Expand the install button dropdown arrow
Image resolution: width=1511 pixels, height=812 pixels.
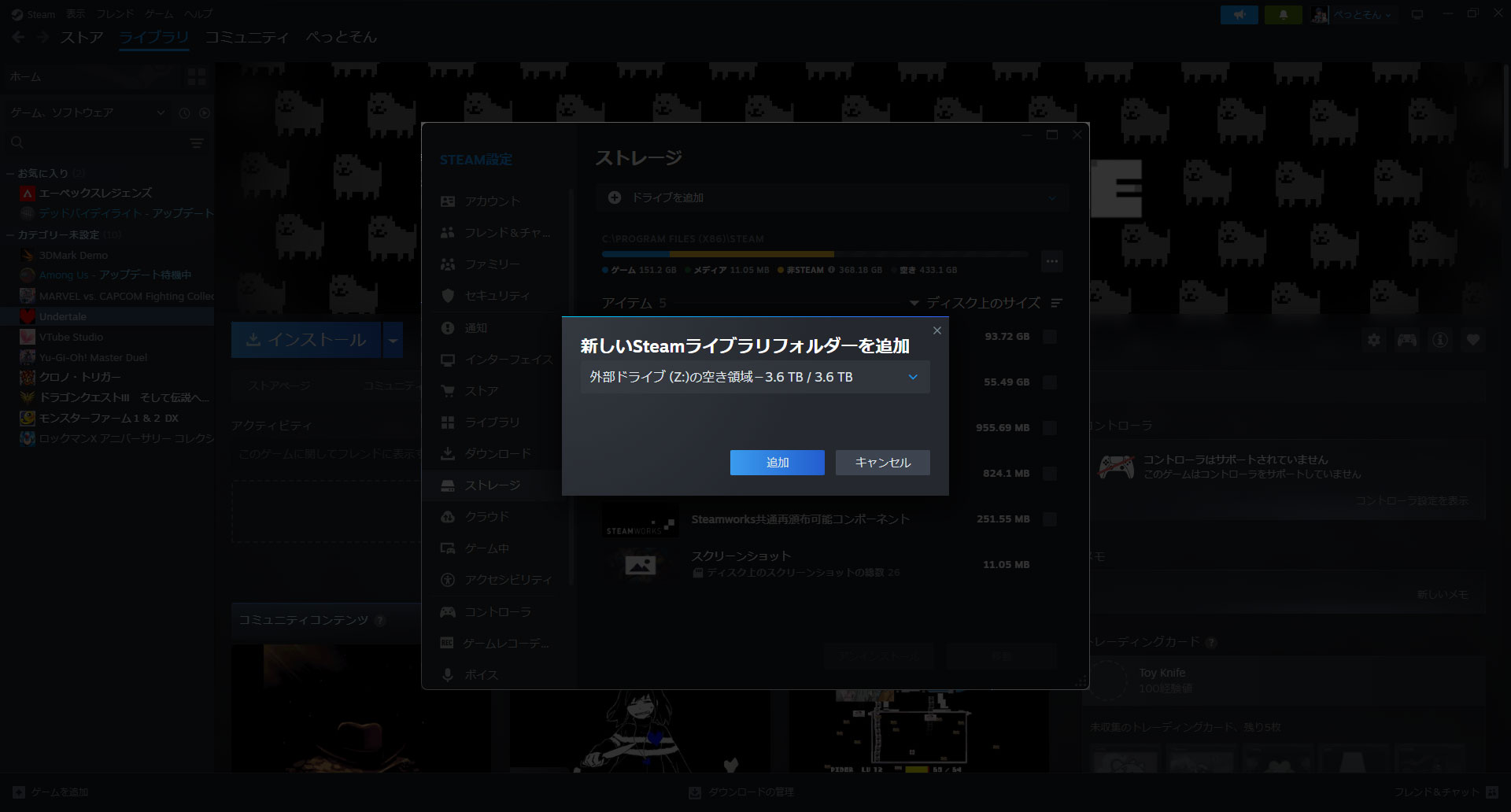pos(393,340)
